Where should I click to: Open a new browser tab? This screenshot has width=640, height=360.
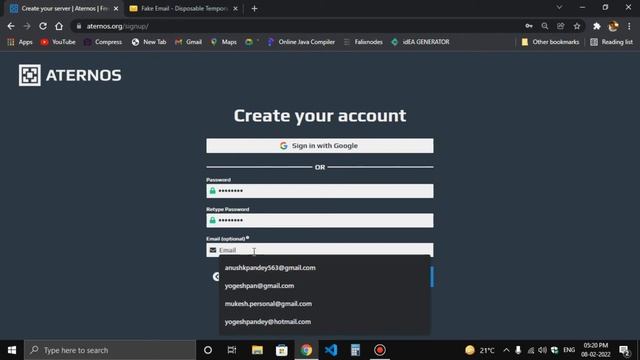point(254,9)
